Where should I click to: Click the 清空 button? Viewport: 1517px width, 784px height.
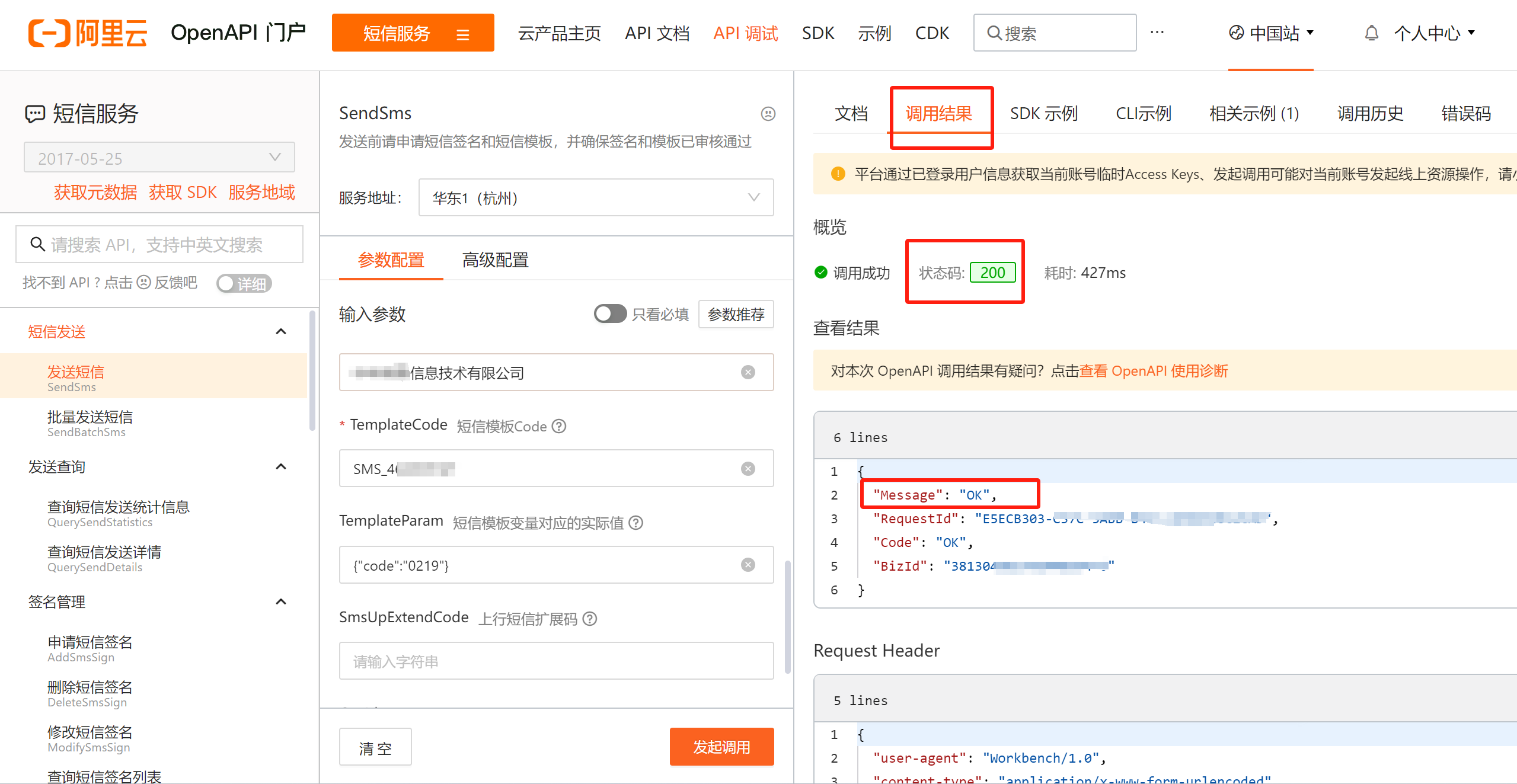click(375, 748)
